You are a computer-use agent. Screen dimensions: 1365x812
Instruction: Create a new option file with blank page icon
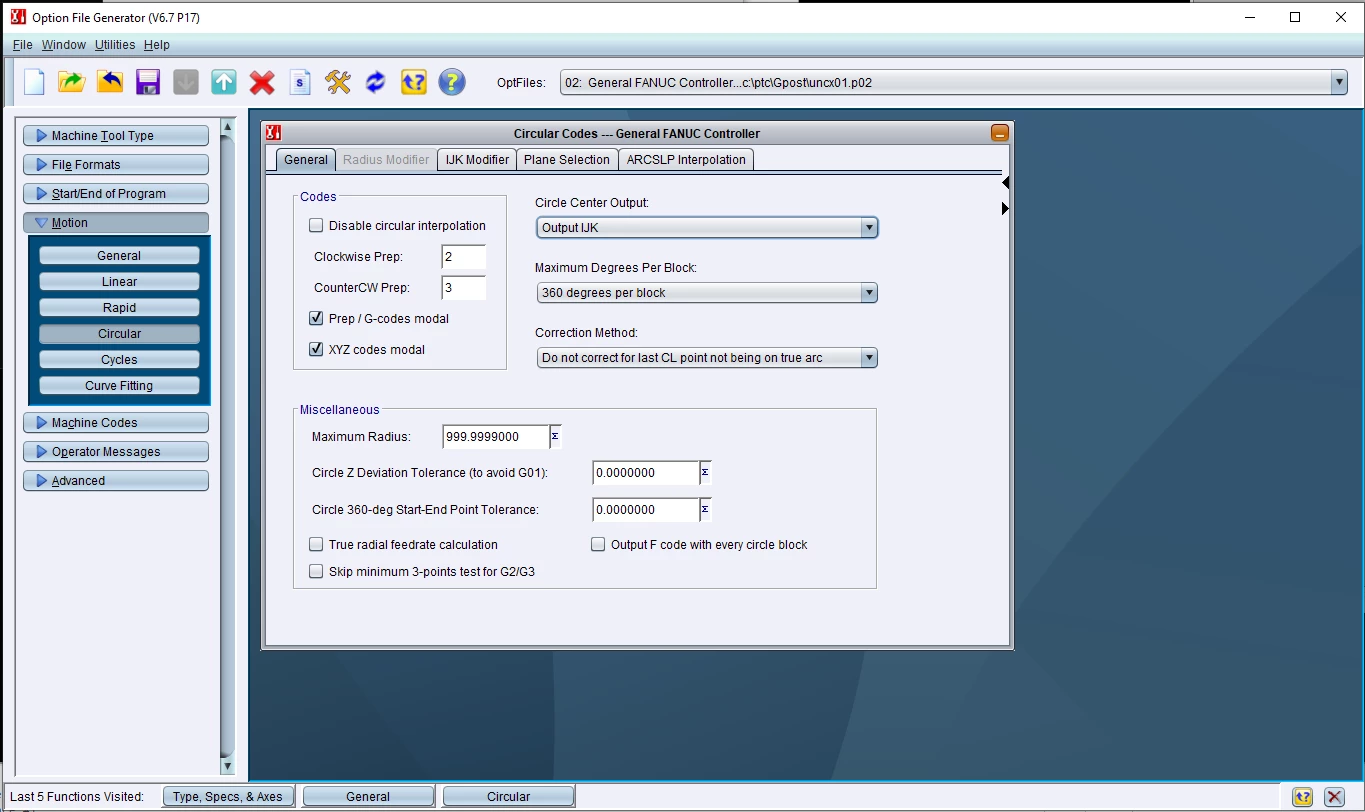coord(34,82)
